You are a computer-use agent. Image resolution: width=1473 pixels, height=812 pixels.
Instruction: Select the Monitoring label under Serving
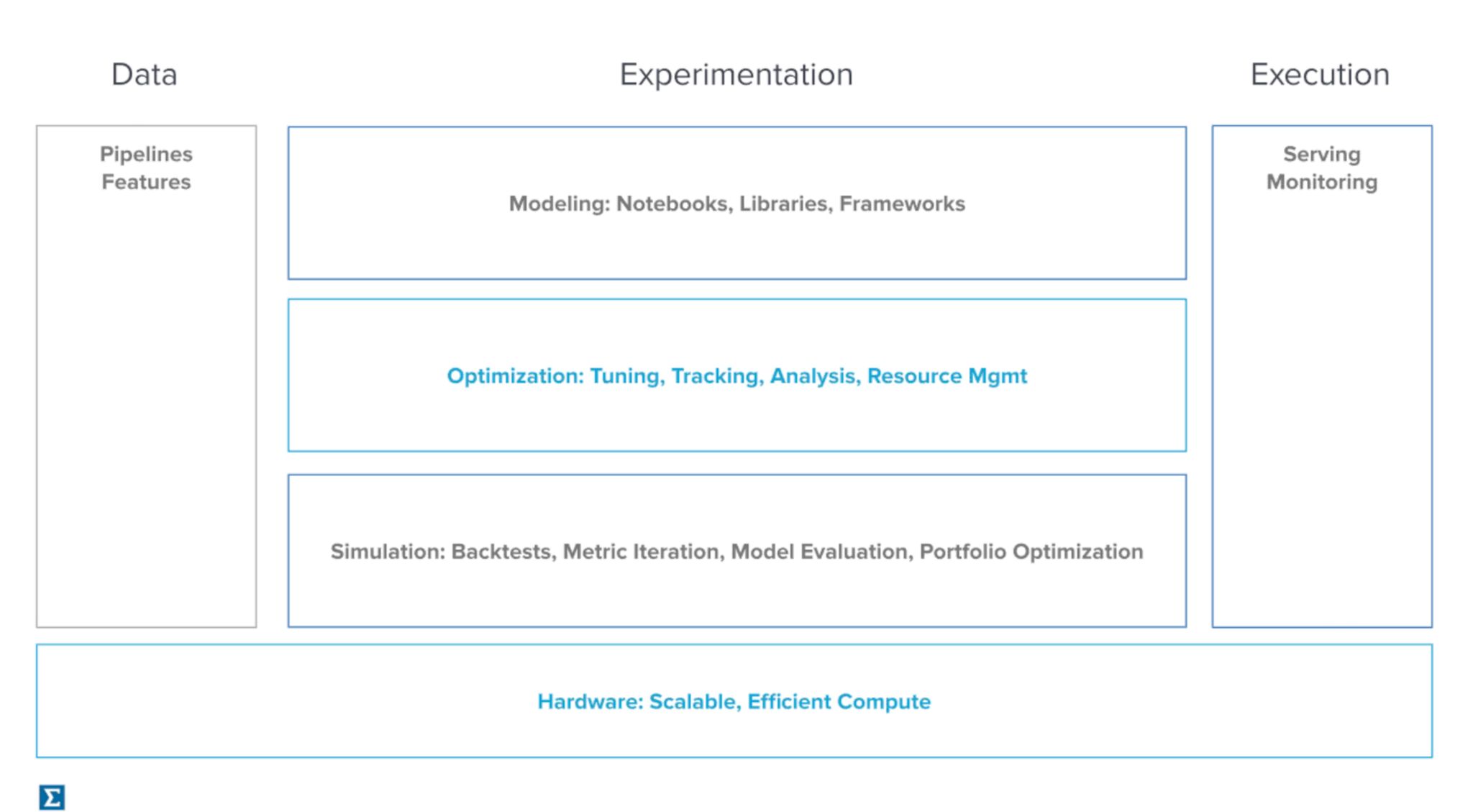[x=1321, y=182]
